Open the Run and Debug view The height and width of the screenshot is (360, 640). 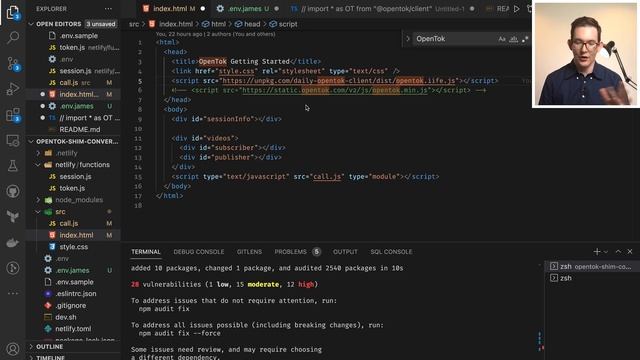point(13,89)
